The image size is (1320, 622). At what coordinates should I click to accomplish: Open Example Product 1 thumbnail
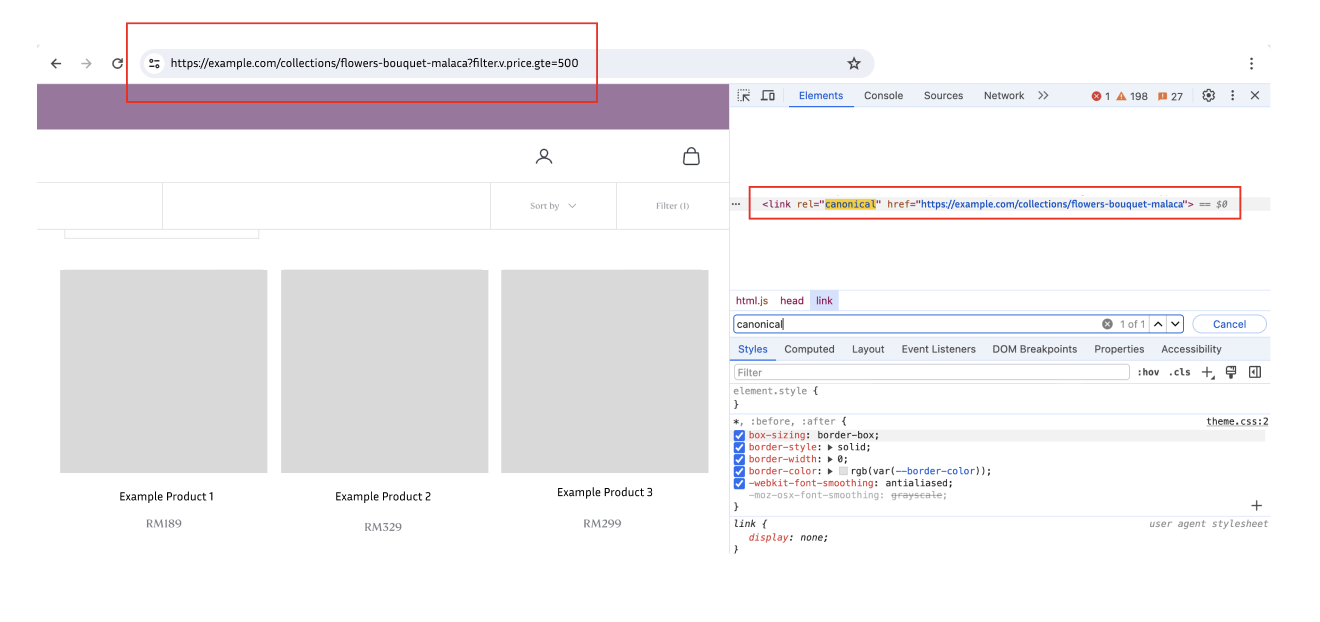click(x=164, y=371)
